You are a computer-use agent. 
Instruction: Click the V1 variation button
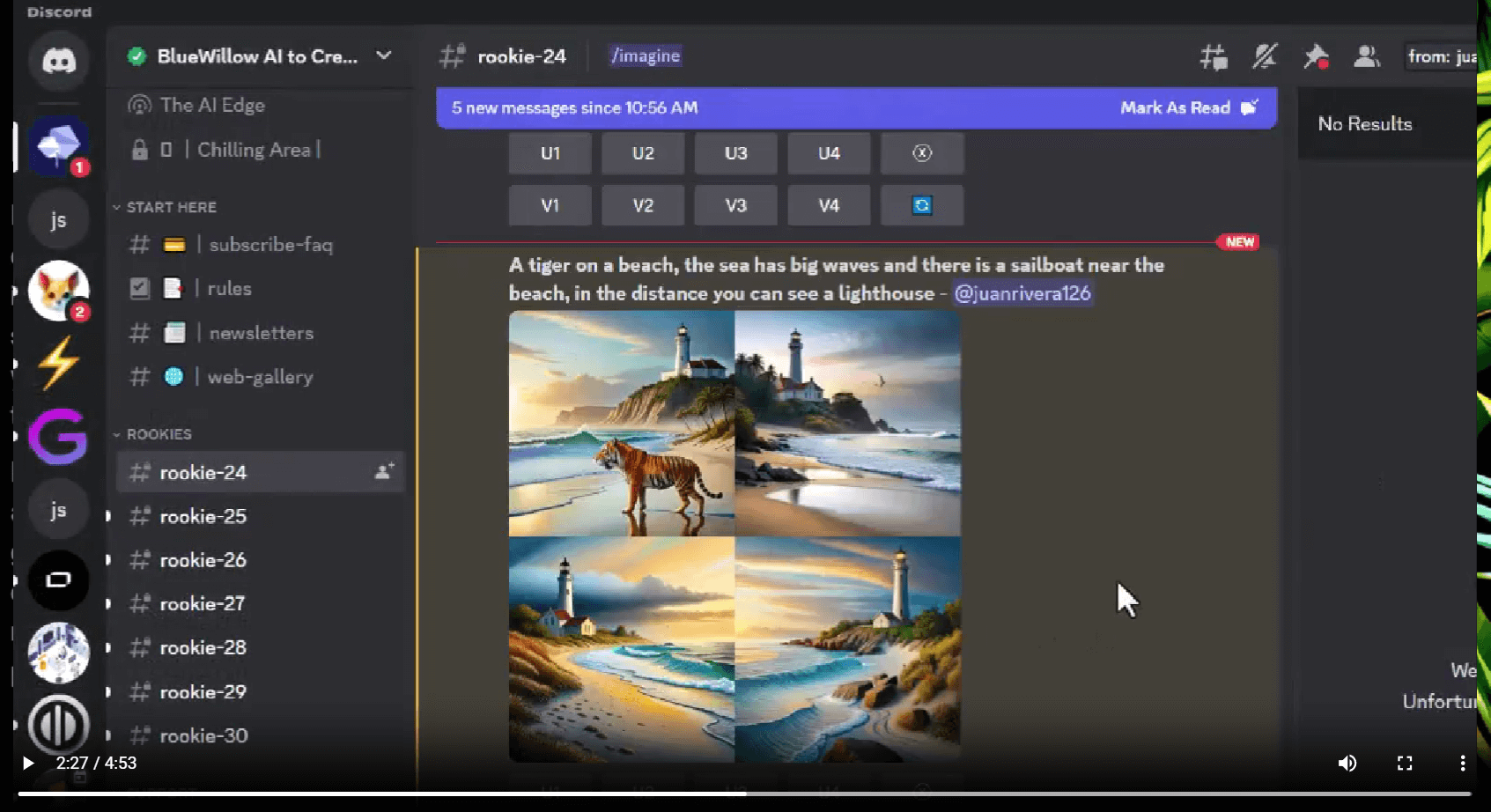coord(550,205)
